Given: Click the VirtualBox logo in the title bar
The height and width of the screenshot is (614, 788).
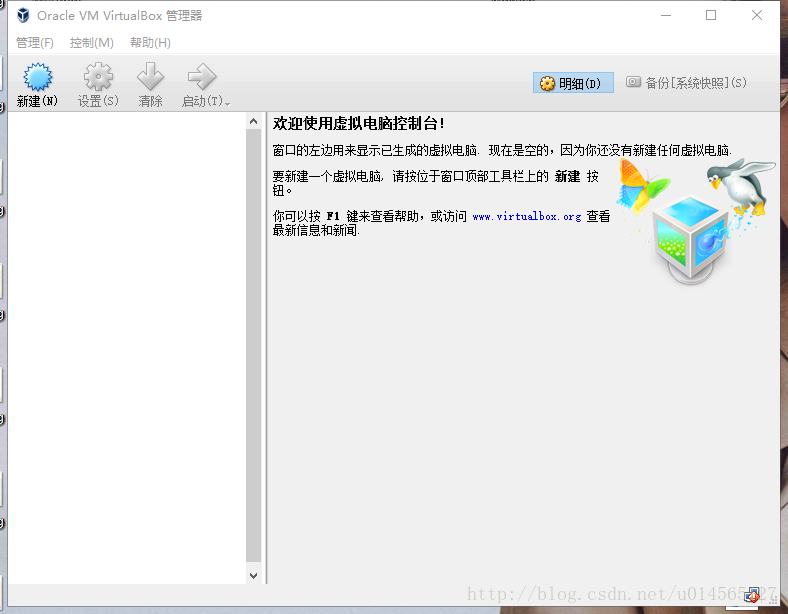Looking at the screenshot, I should 23,16.
